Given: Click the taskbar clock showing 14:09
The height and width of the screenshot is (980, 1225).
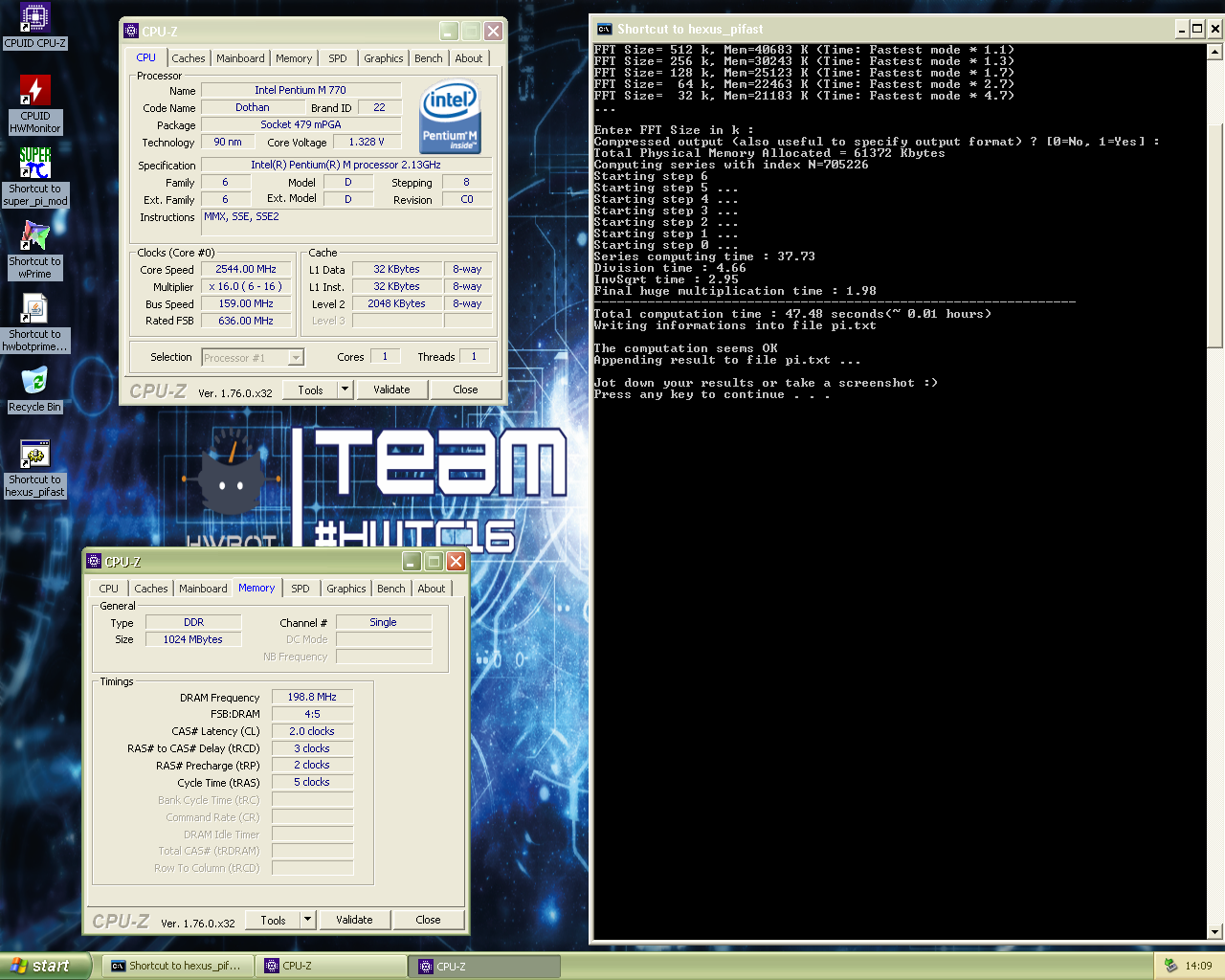Looking at the screenshot, I should pos(1198,966).
